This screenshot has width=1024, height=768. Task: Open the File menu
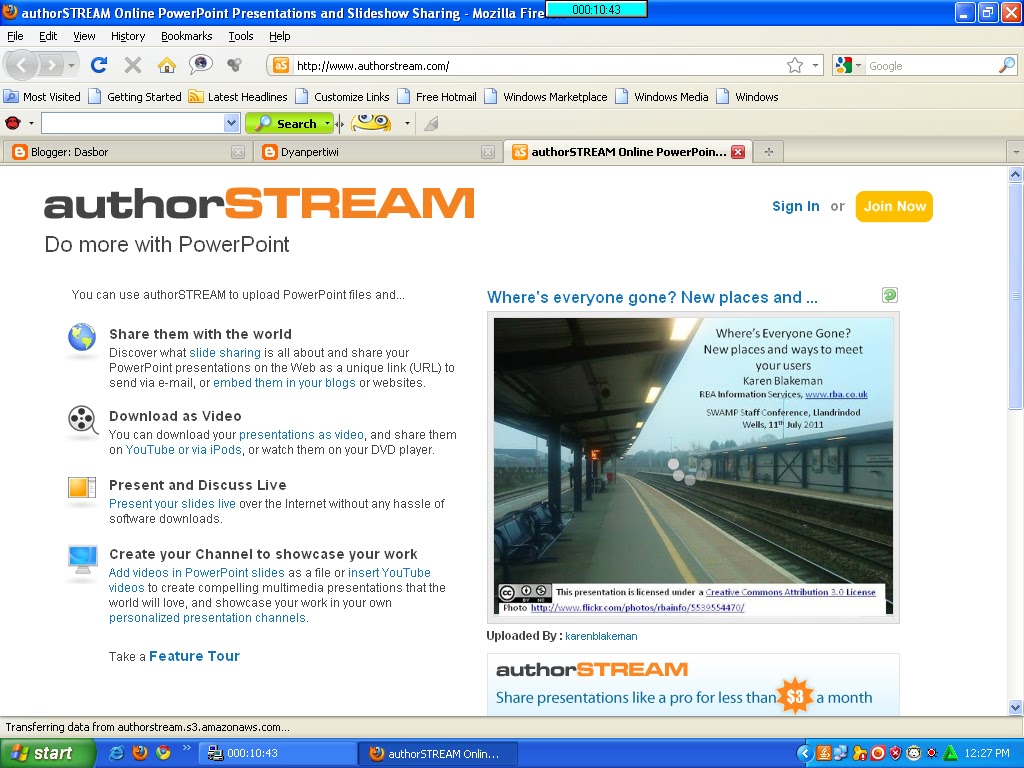[15, 36]
